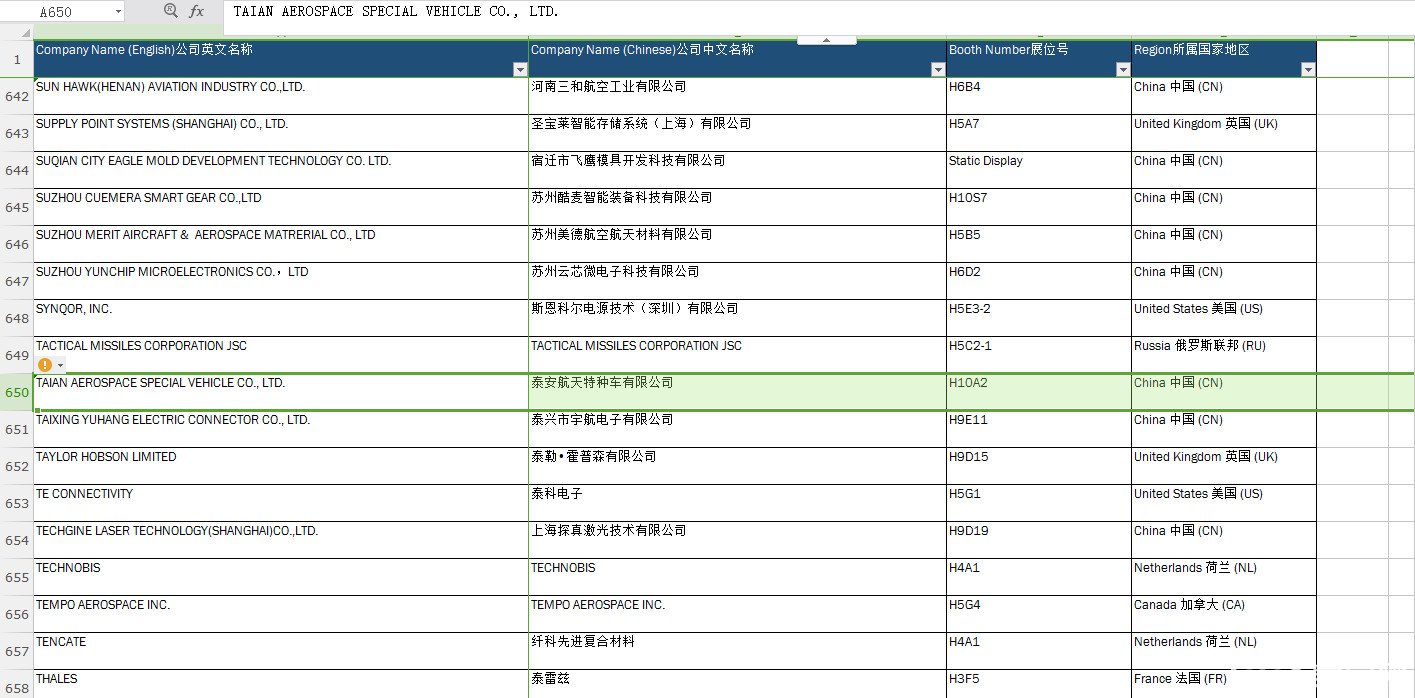Image resolution: width=1415 pixels, height=698 pixels.
Task: Select the header cell Company Name (English)
Action: (x=281, y=59)
